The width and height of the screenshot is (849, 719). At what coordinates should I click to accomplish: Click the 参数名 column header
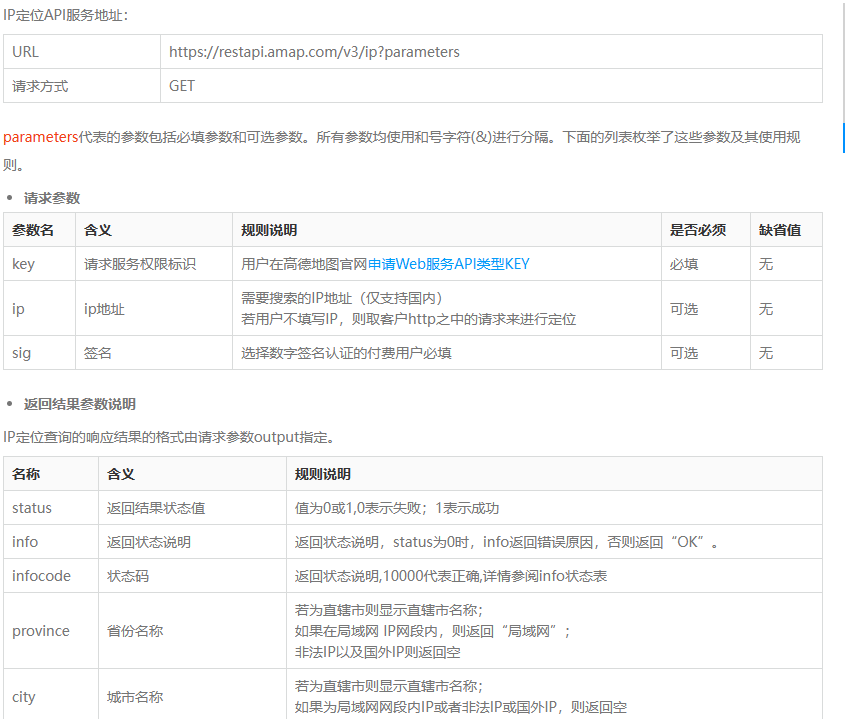[34, 230]
